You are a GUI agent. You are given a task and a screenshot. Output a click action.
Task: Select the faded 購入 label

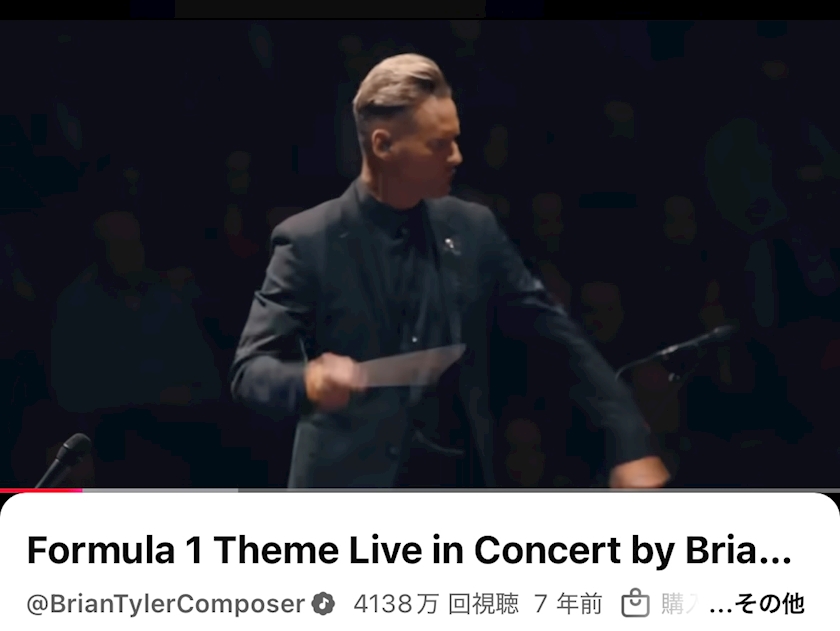[681, 604]
